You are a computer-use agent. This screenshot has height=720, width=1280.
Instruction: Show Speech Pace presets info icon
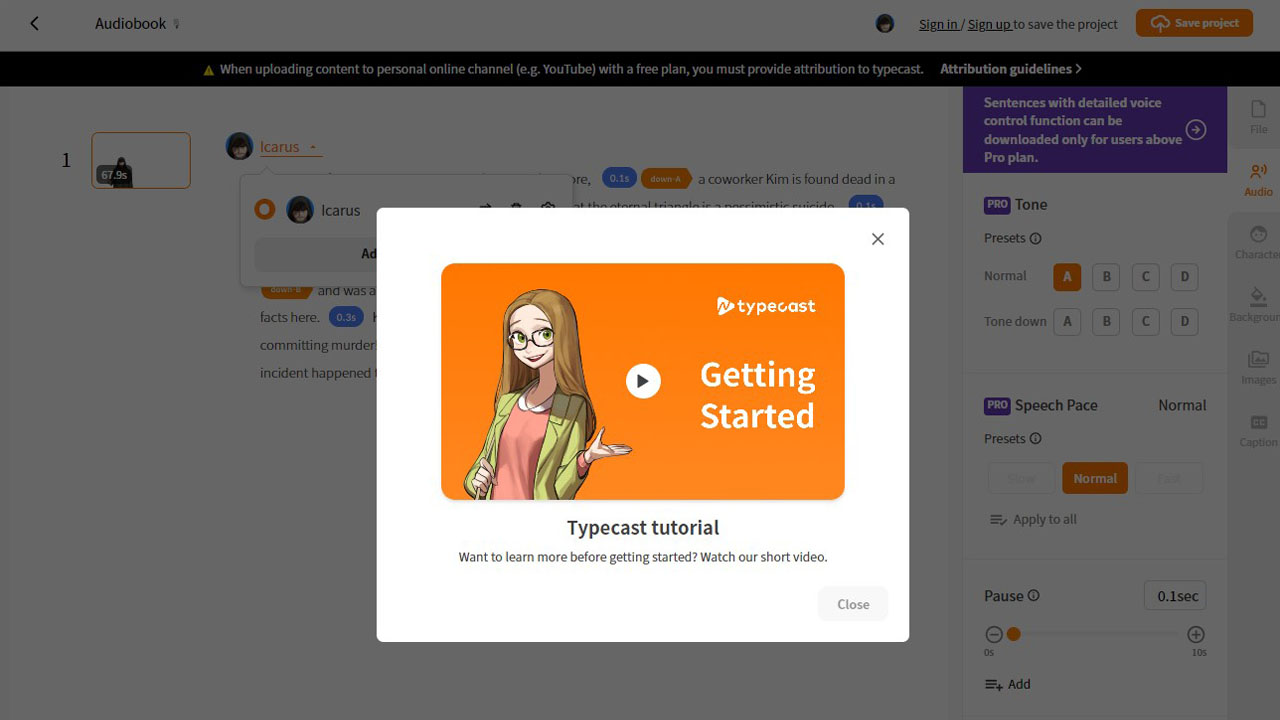point(1035,439)
